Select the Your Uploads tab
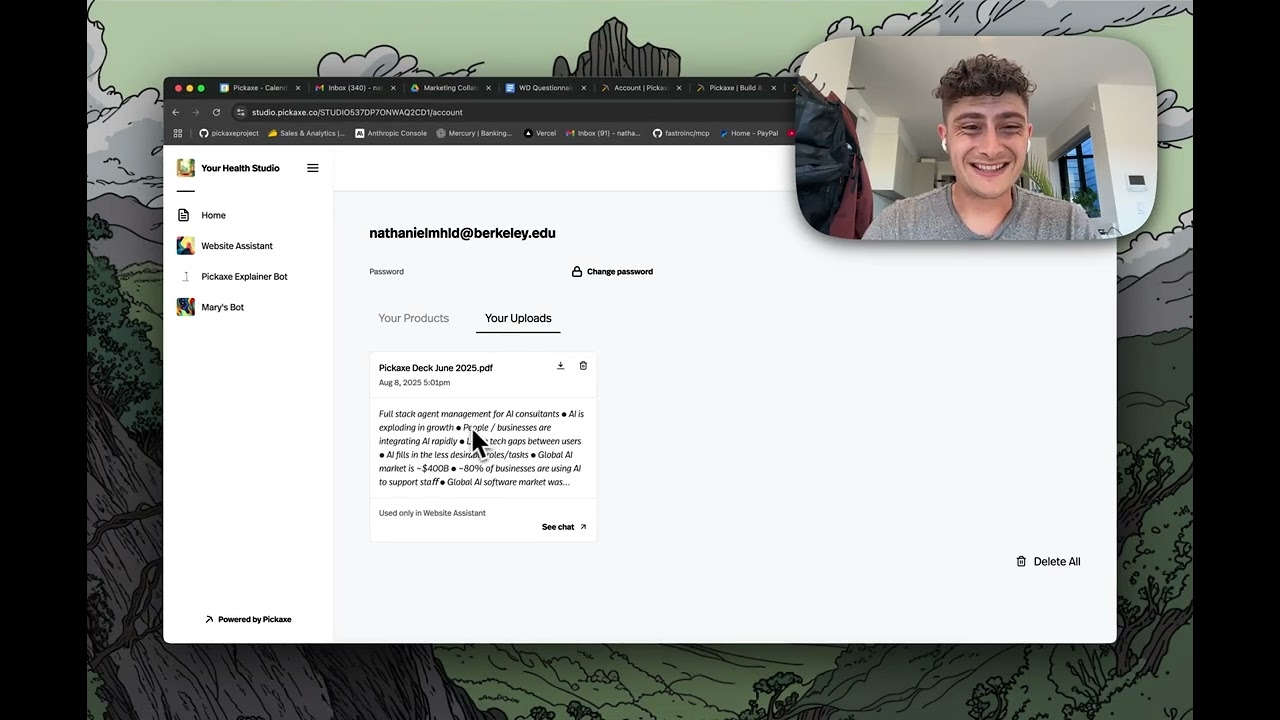This screenshot has height=720, width=1280. coord(518,318)
